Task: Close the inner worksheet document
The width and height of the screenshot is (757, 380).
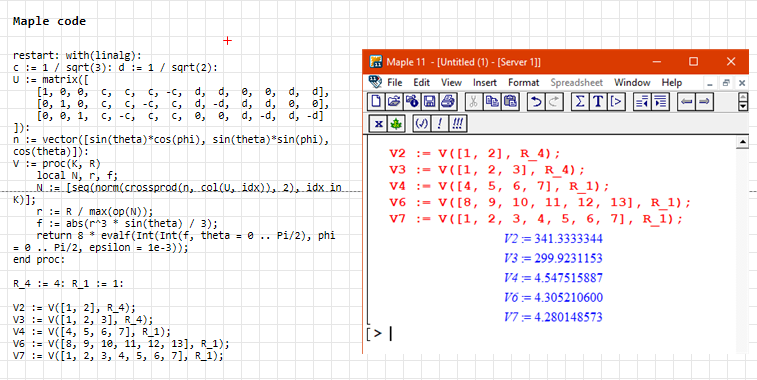Action: click(x=743, y=83)
